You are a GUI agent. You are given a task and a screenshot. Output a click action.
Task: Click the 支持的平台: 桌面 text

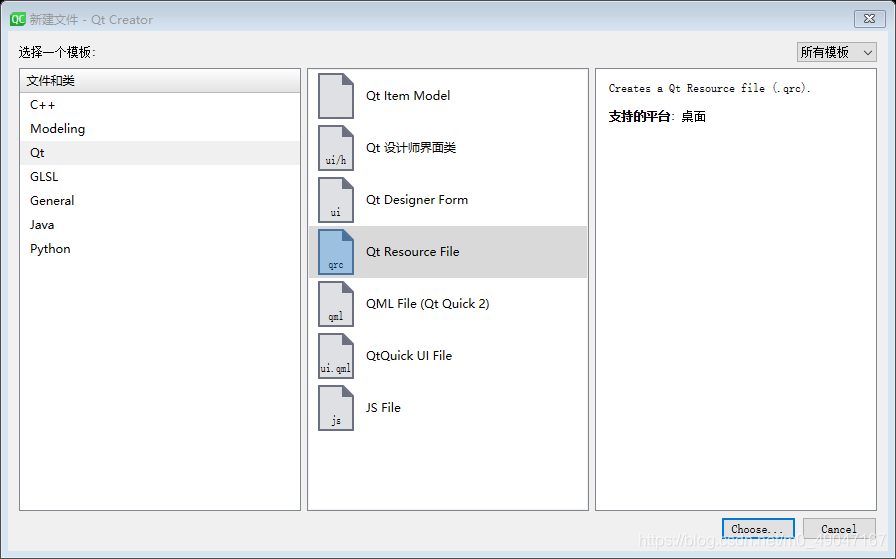[657, 117]
